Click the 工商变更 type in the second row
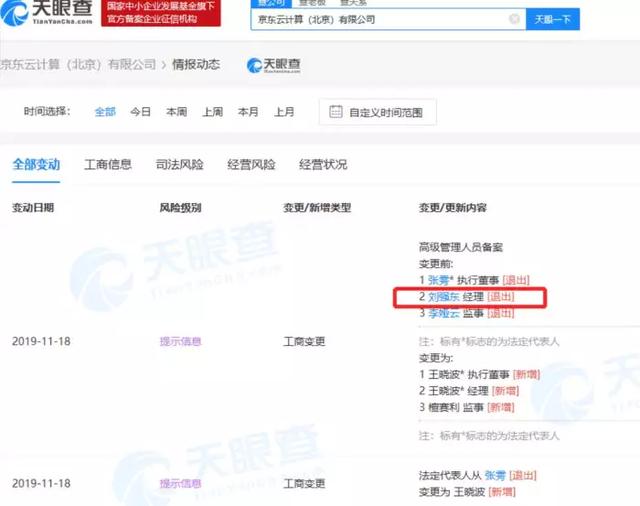 pos(304,484)
